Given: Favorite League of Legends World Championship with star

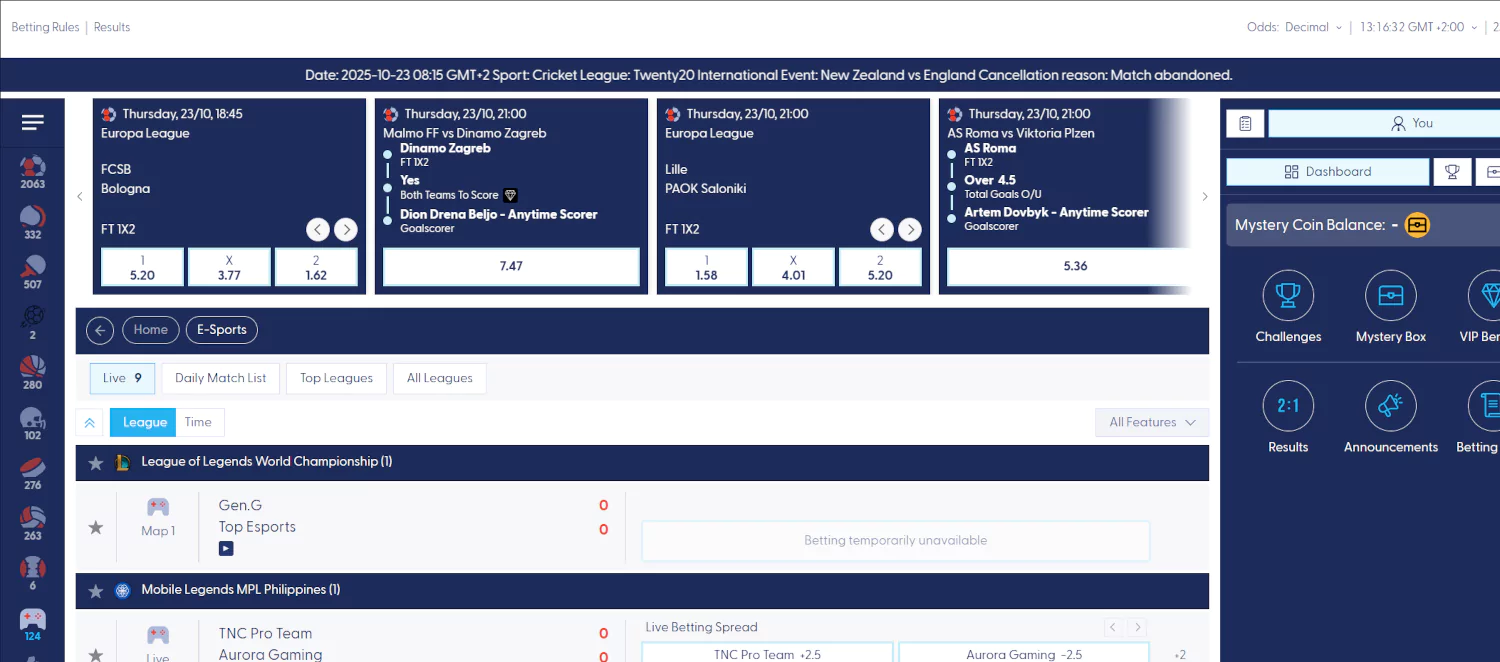Looking at the screenshot, I should [96, 463].
